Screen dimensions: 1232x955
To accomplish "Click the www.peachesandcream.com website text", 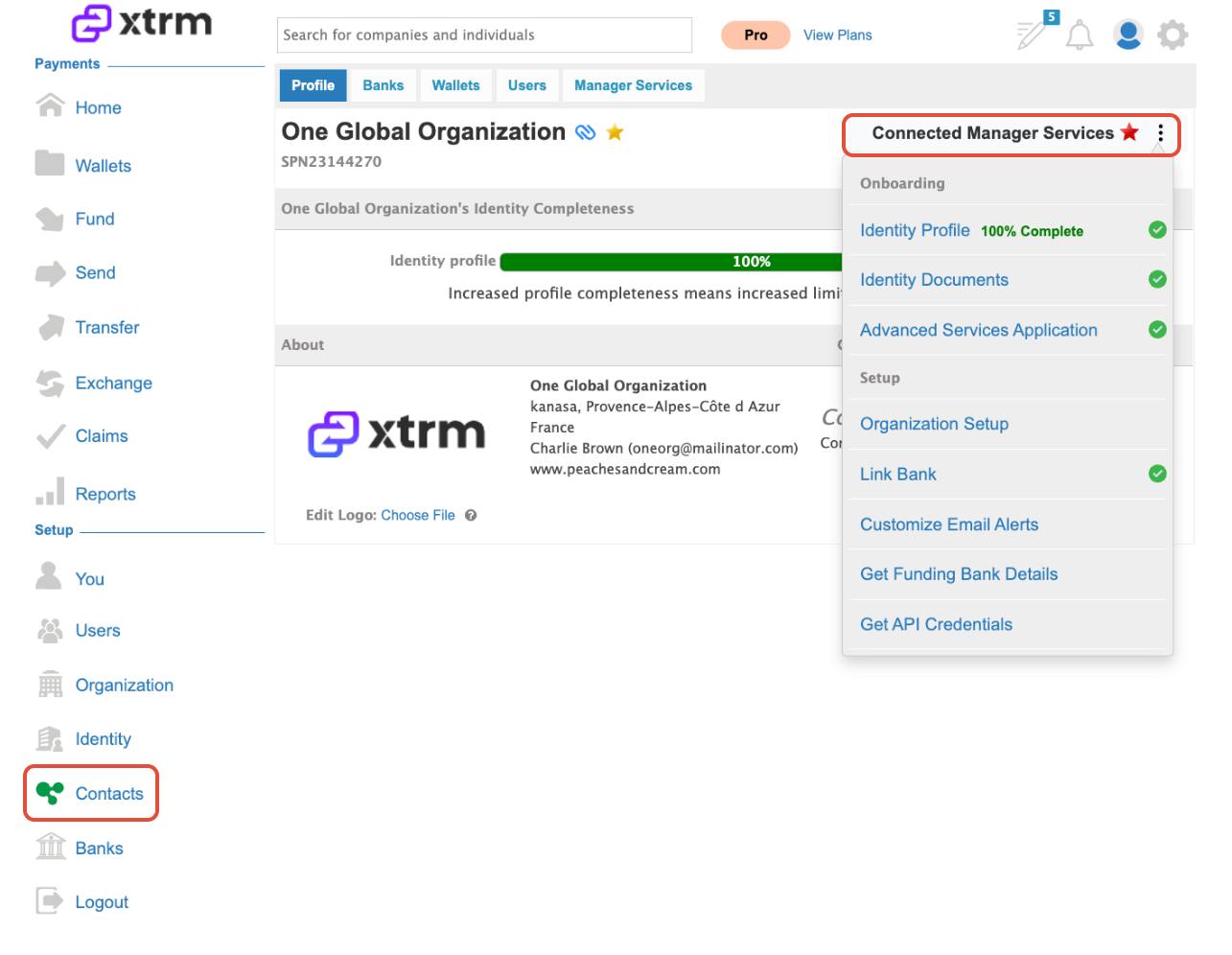I will click(x=625, y=469).
